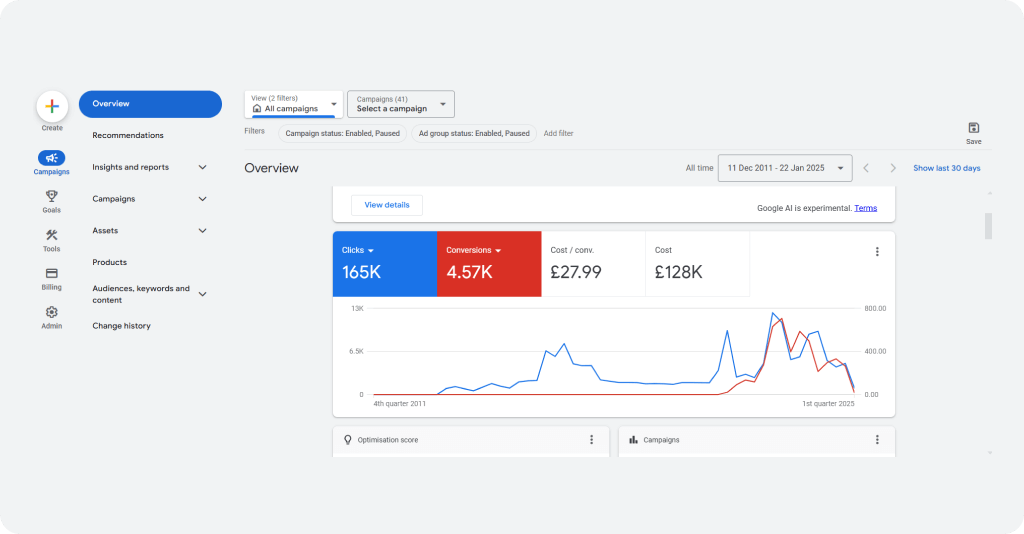Open Campaigns megaphone icon in sidebar
Viewport: 1024px width, 534px height.
coord(52,158)
